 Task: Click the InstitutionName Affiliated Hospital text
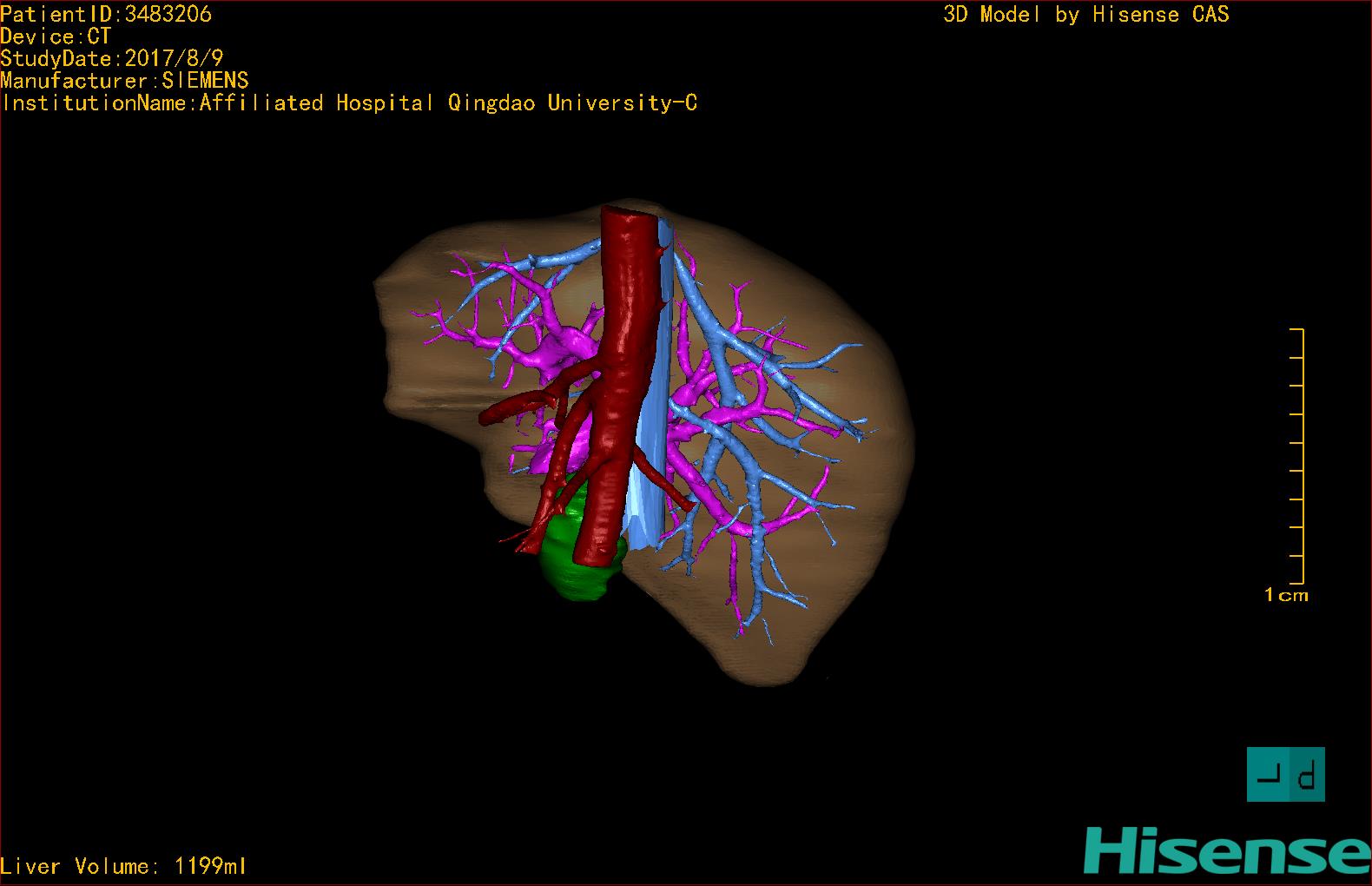(349, 103)
